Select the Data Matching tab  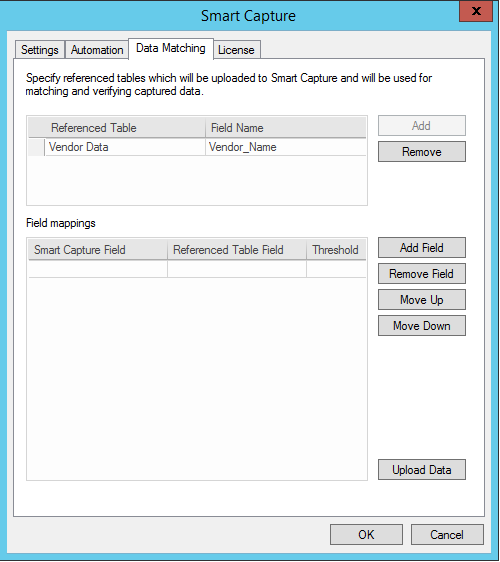171,48
